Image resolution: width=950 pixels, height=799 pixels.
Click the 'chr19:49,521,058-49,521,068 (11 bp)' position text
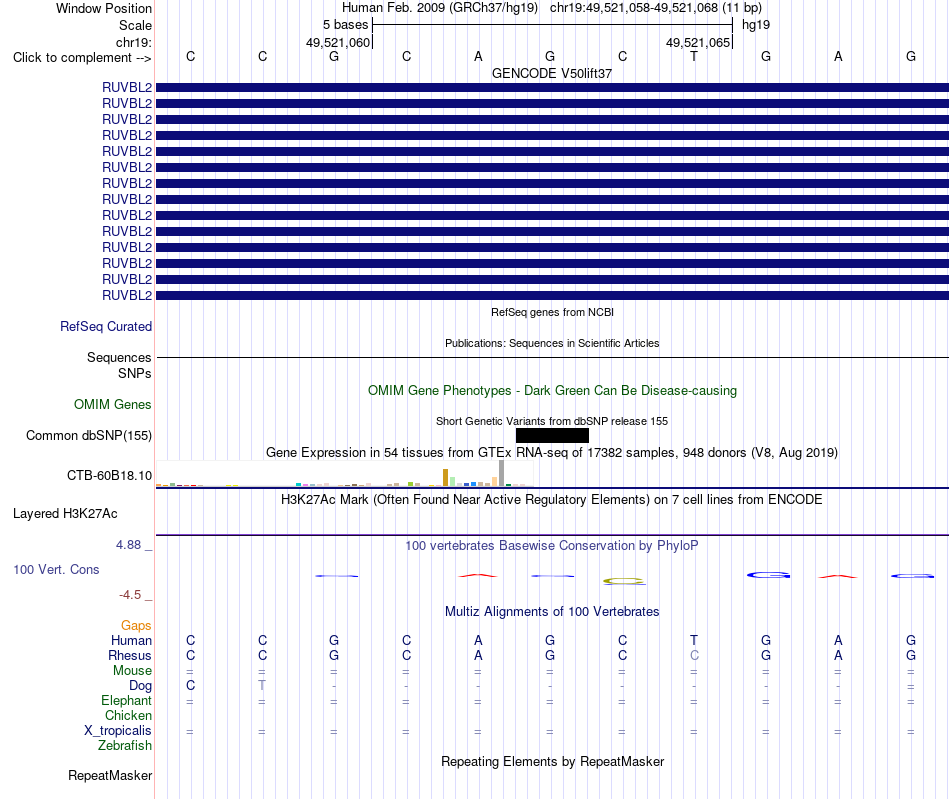point(656,8)
